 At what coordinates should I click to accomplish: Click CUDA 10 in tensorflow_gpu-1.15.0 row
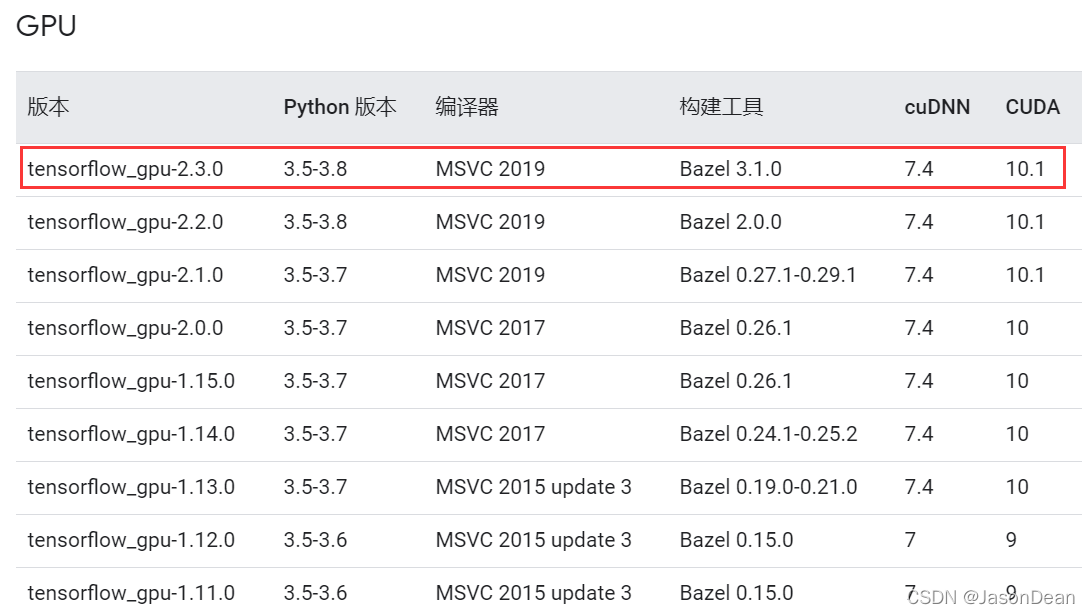[1018, 381]
